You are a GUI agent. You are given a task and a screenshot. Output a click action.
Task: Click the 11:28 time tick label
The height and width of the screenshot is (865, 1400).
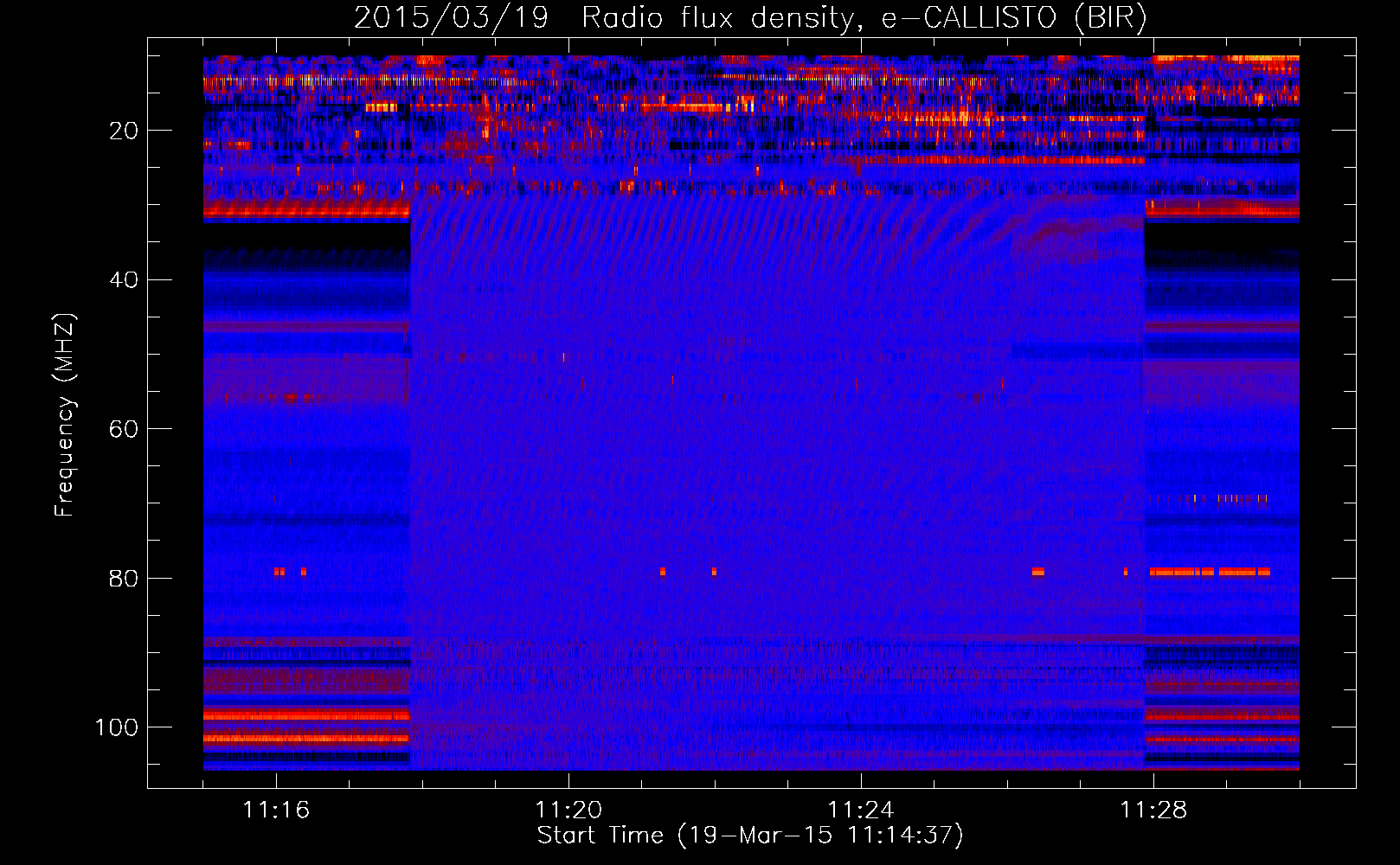tap(1153, 811)
